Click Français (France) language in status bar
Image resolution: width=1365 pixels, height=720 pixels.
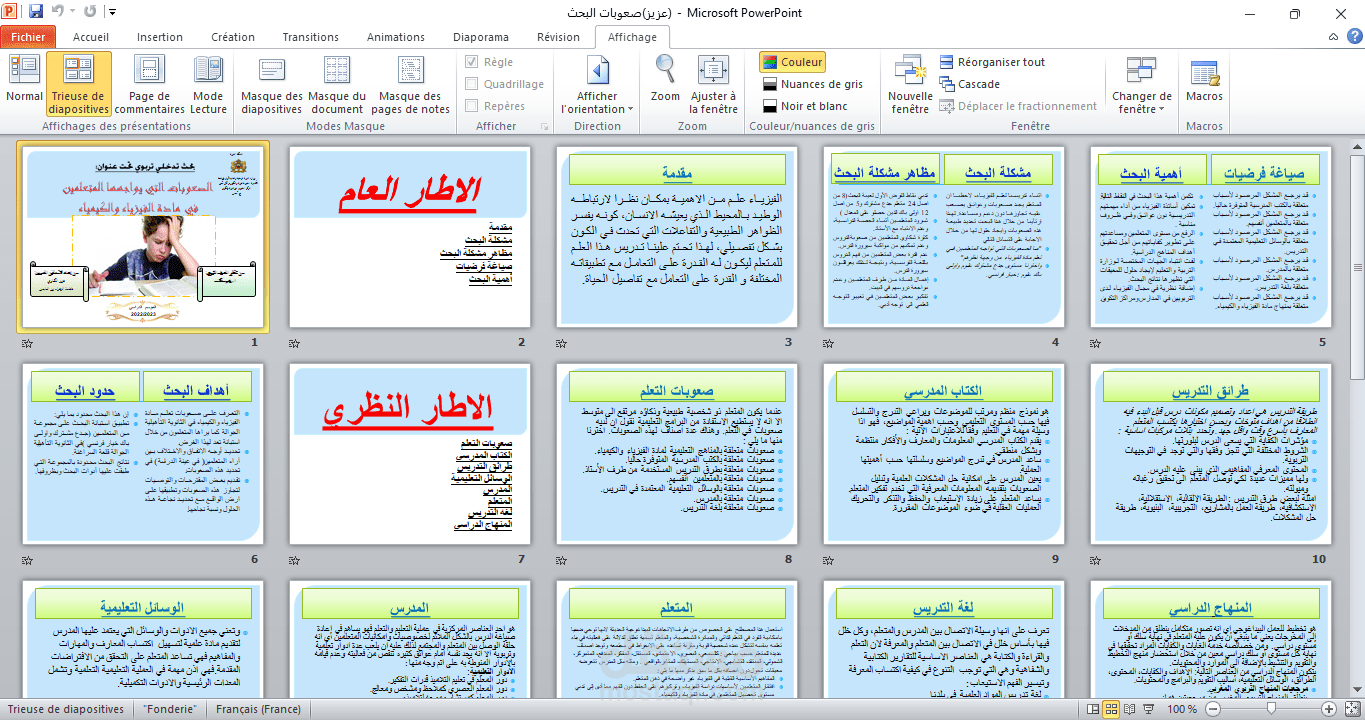(x=259, y=709)
